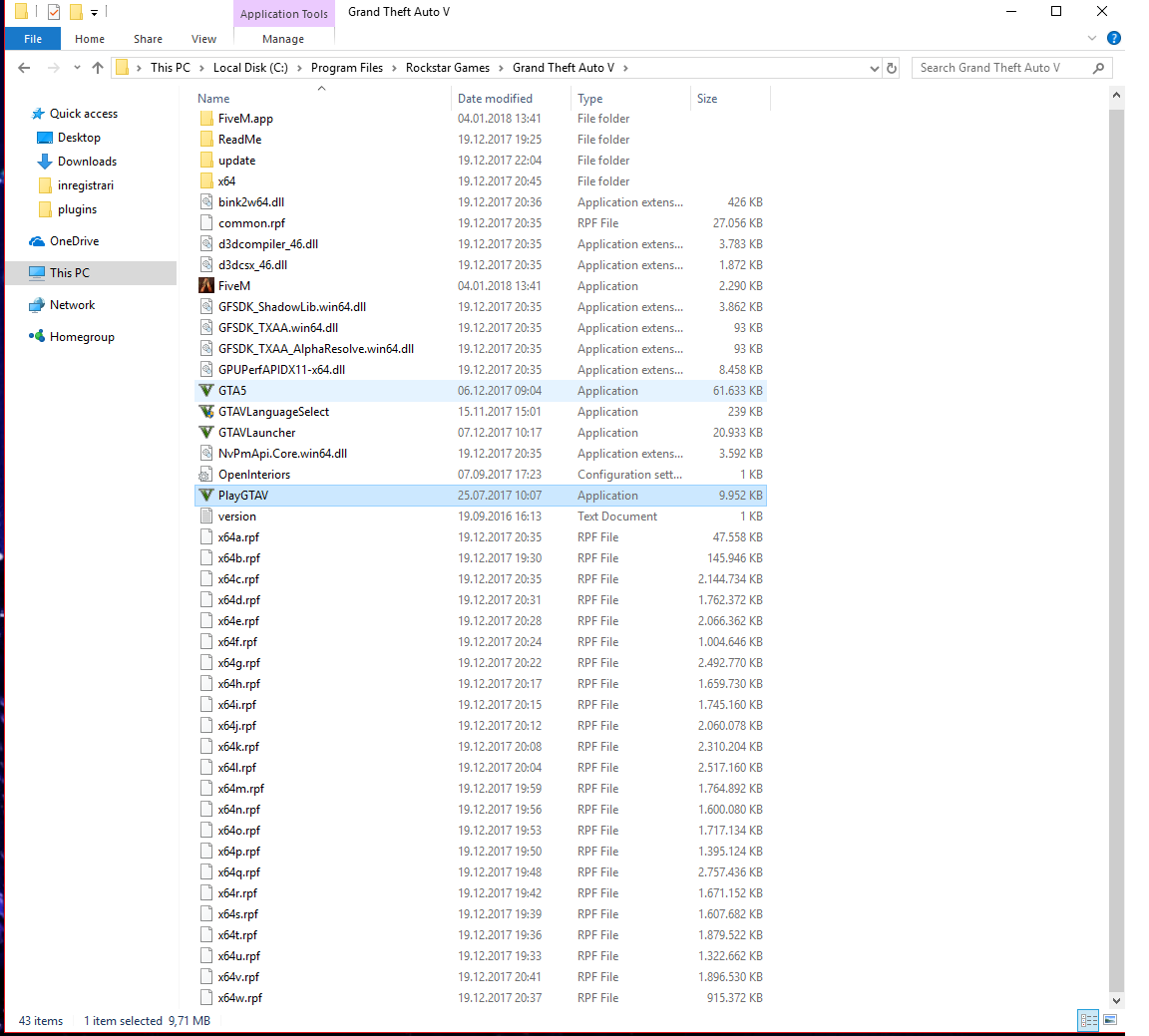Open recent locations dropdown arrow
The image size is (1149, 1036).
click(x=77, y=68)
